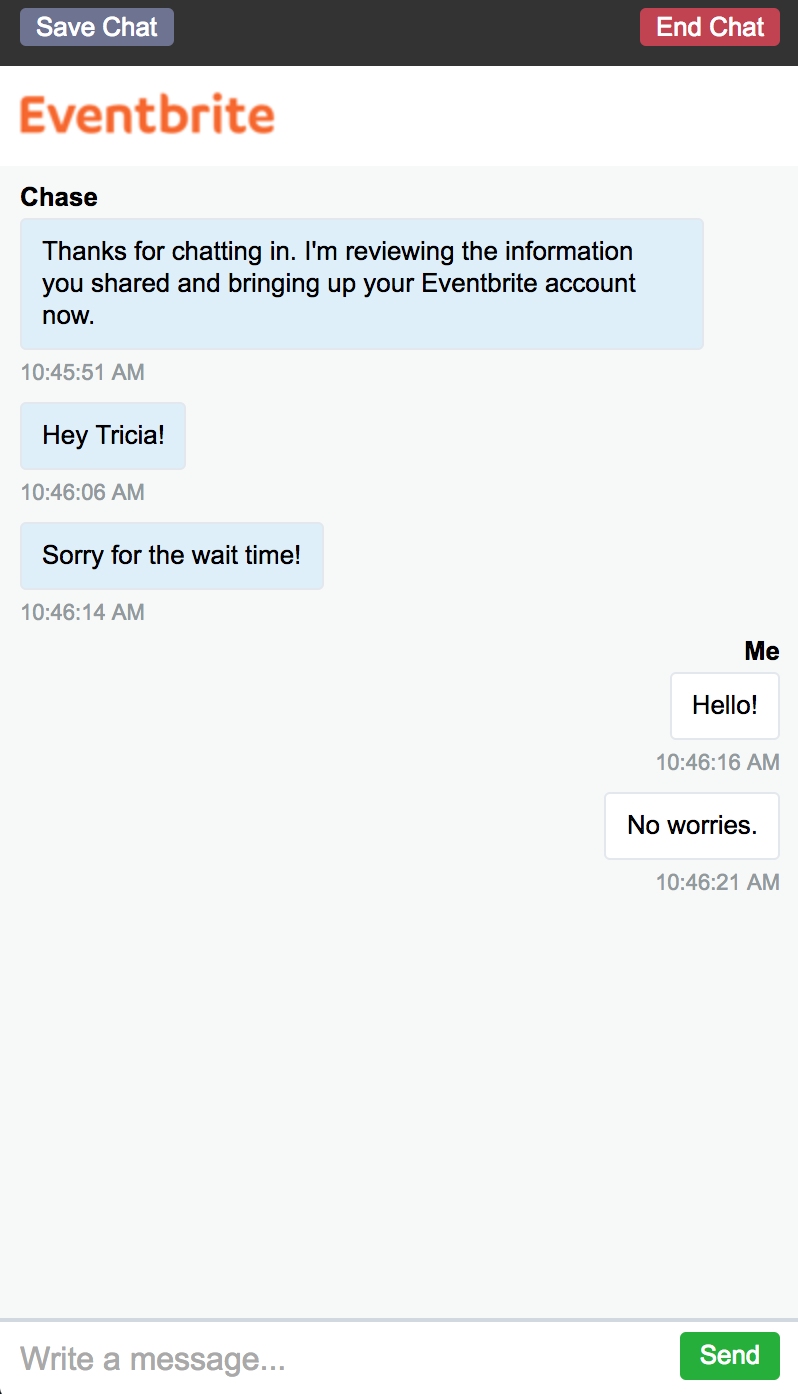Click the 'Sorry for the wait time!' bubble

pyautogui.click(x=172, y=556)
